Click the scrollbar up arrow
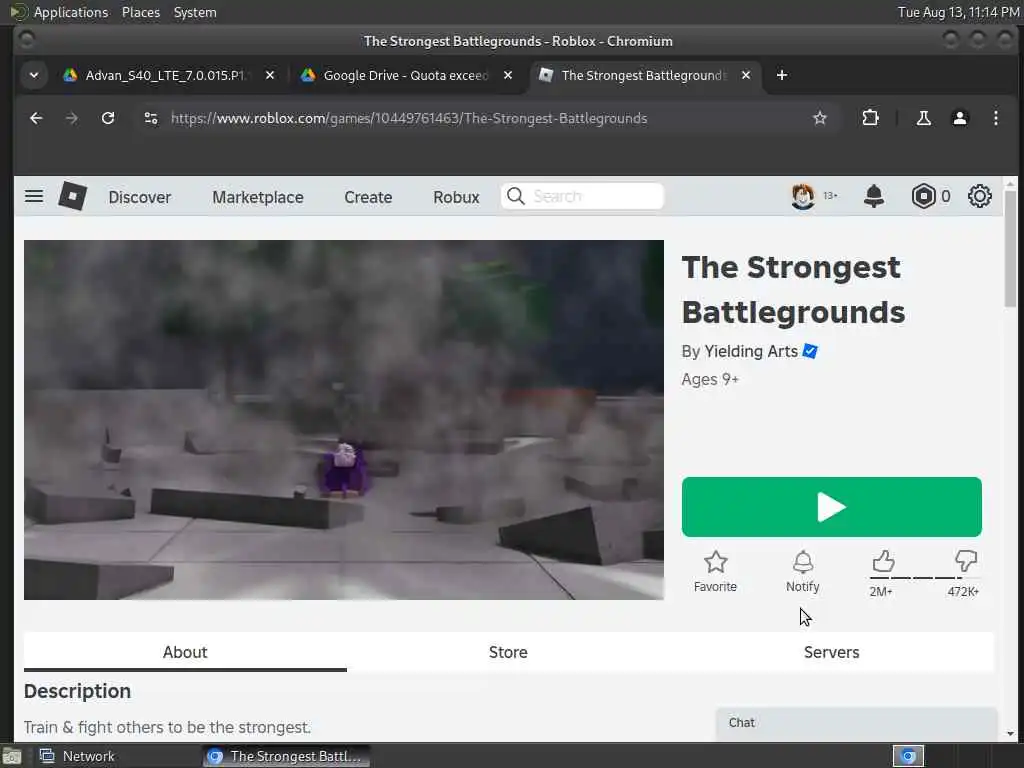This screenshot has height=768, width=1024. click(x=1010, y=184)
